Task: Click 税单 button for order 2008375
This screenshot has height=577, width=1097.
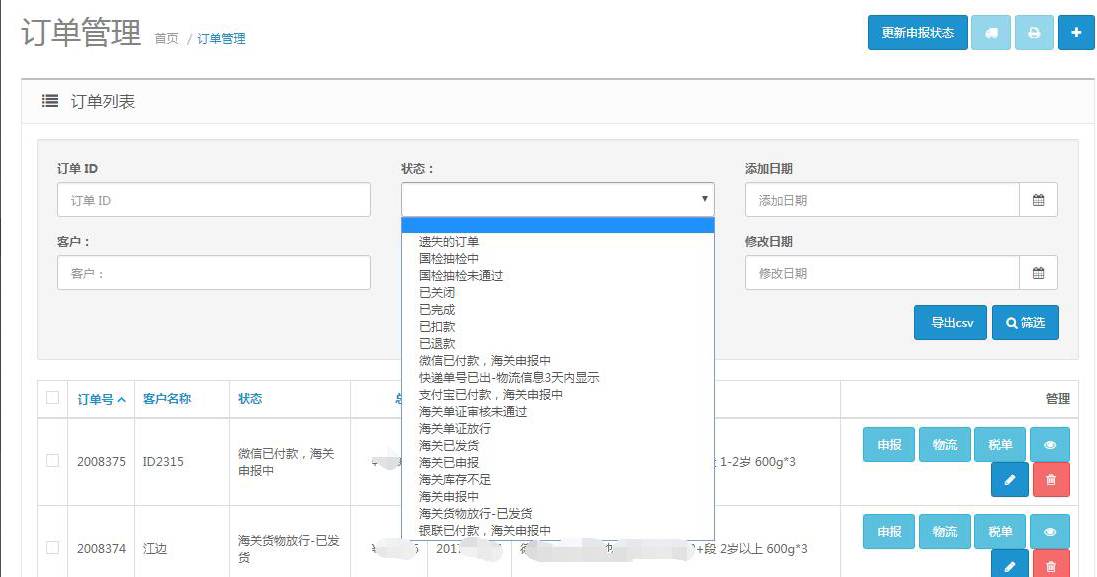Action: [x=1000, y=445]
